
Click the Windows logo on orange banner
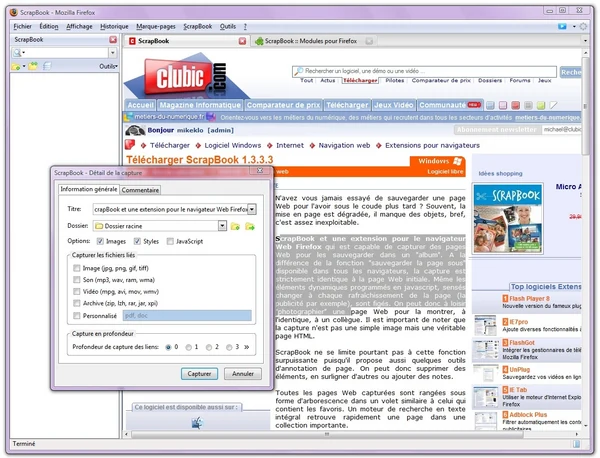tap(457, 161)
